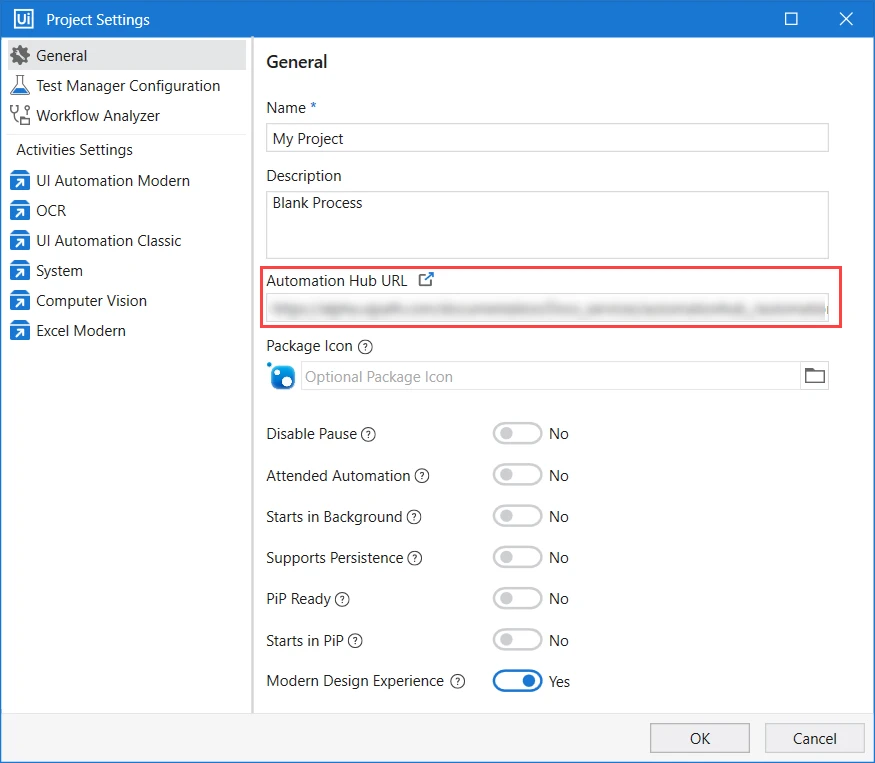Open Automation Hub URL external link icon
Viewport: 875px width, 763px height.
point(426,279)
